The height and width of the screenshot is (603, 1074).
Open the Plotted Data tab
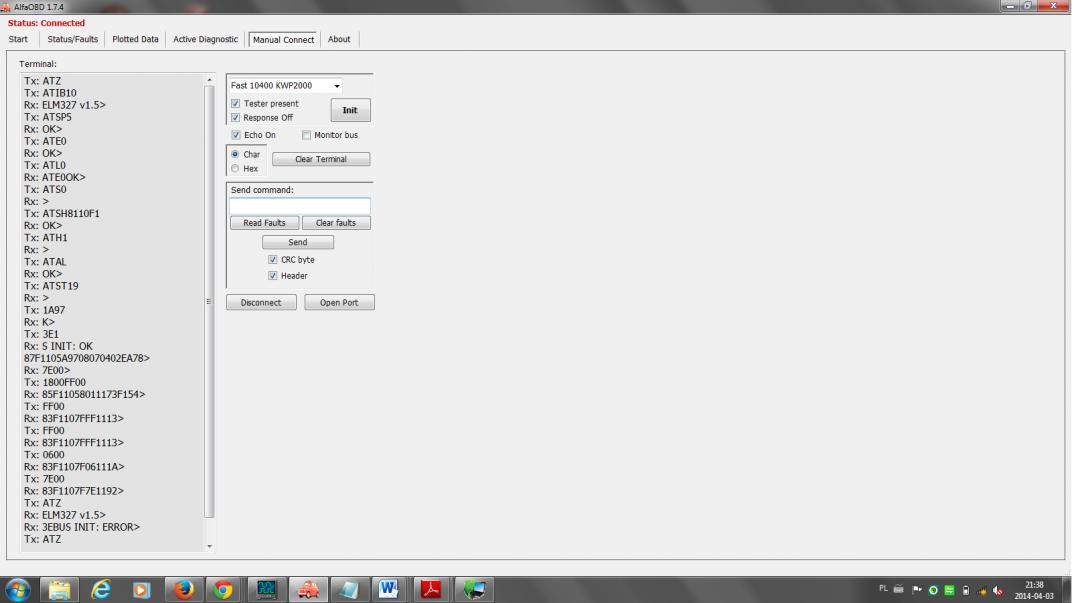tap(135, 39)
